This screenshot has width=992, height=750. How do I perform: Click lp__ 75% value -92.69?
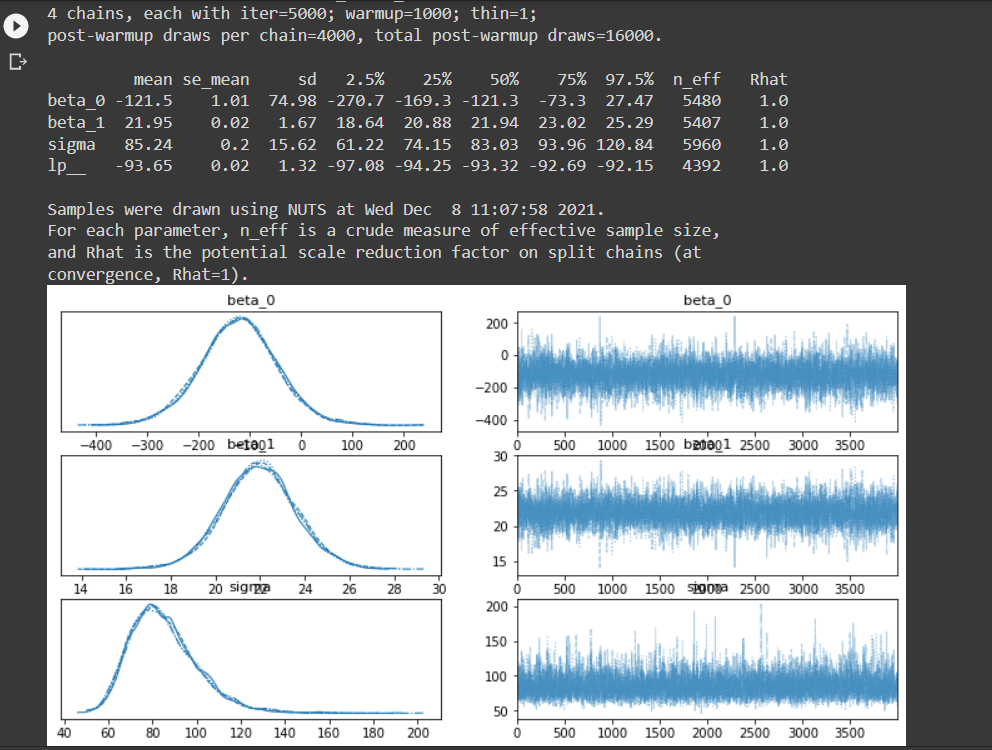[x=557, y=166]
